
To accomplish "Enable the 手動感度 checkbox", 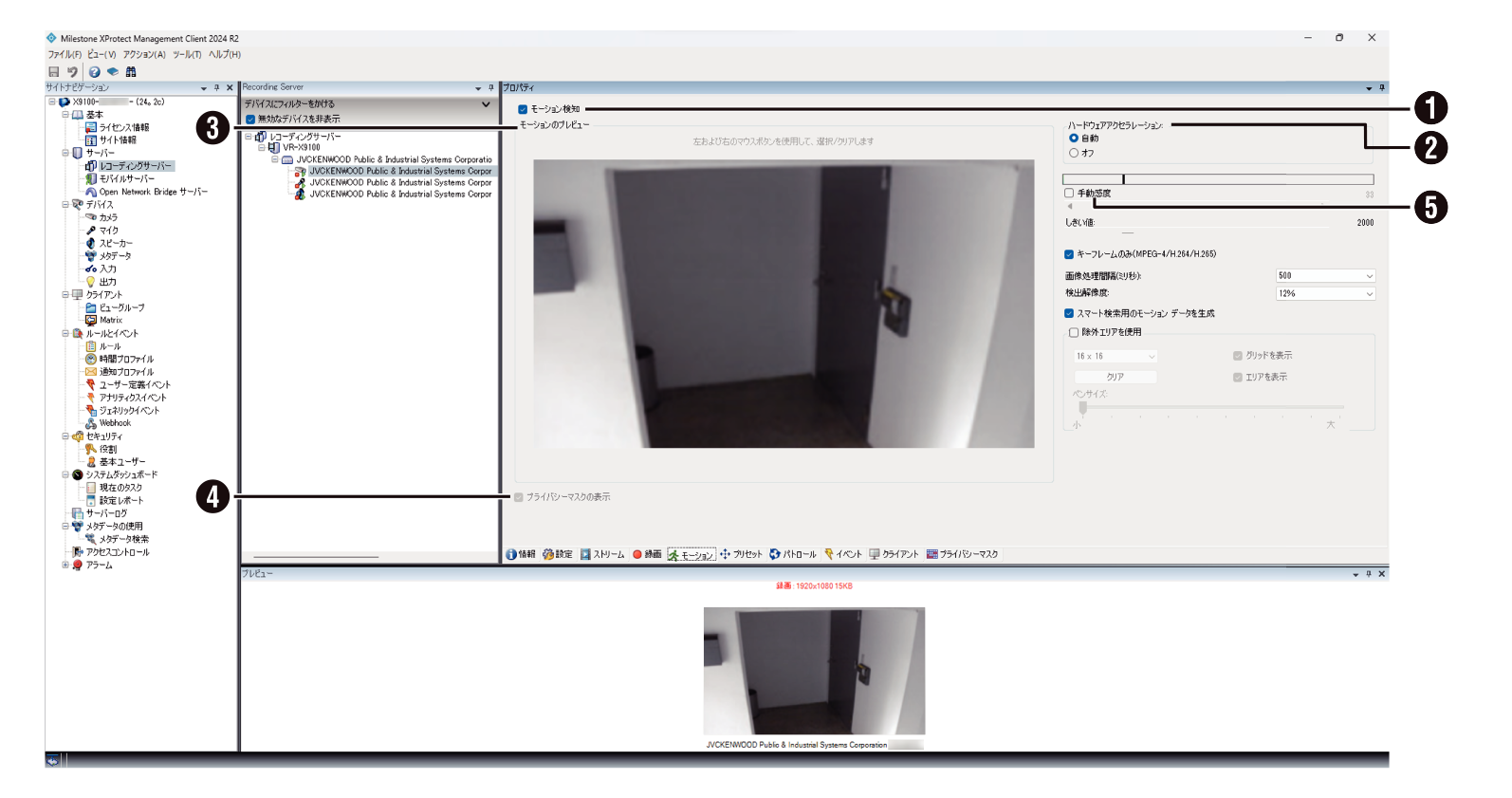I will pos(1069,194).
